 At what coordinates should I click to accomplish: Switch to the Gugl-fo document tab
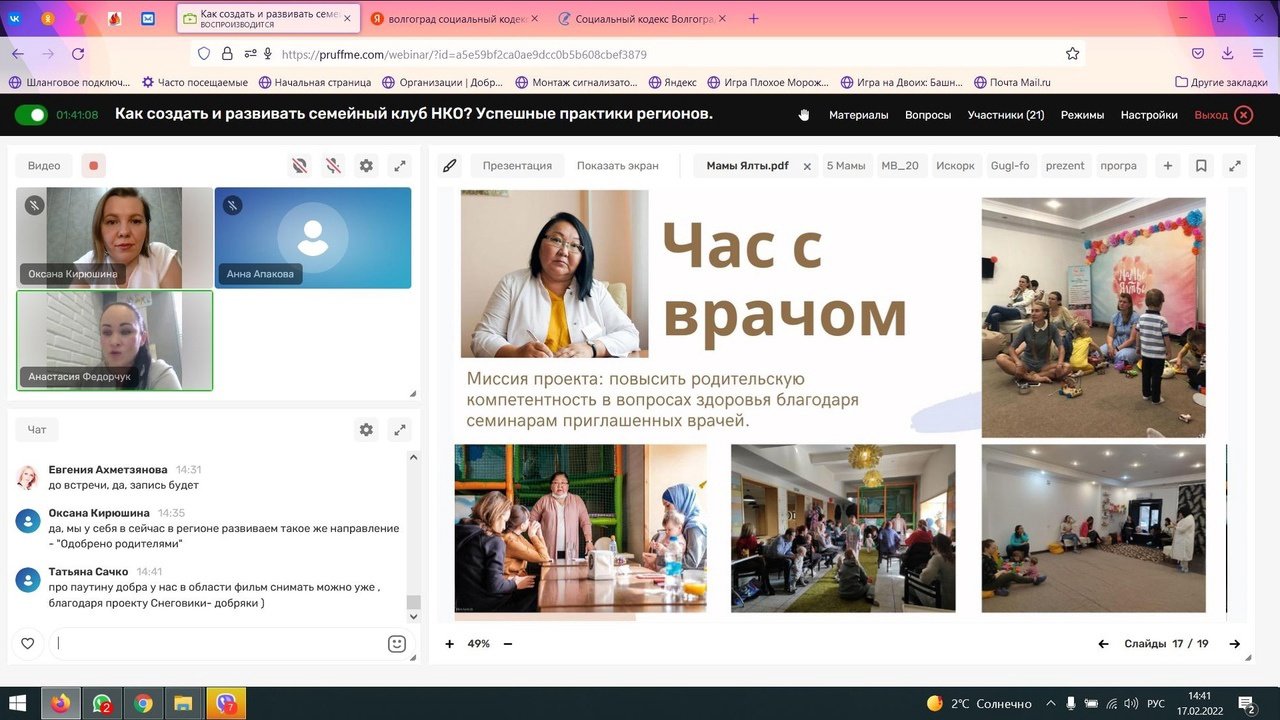pyautogui.click(x=1010, y=166)
